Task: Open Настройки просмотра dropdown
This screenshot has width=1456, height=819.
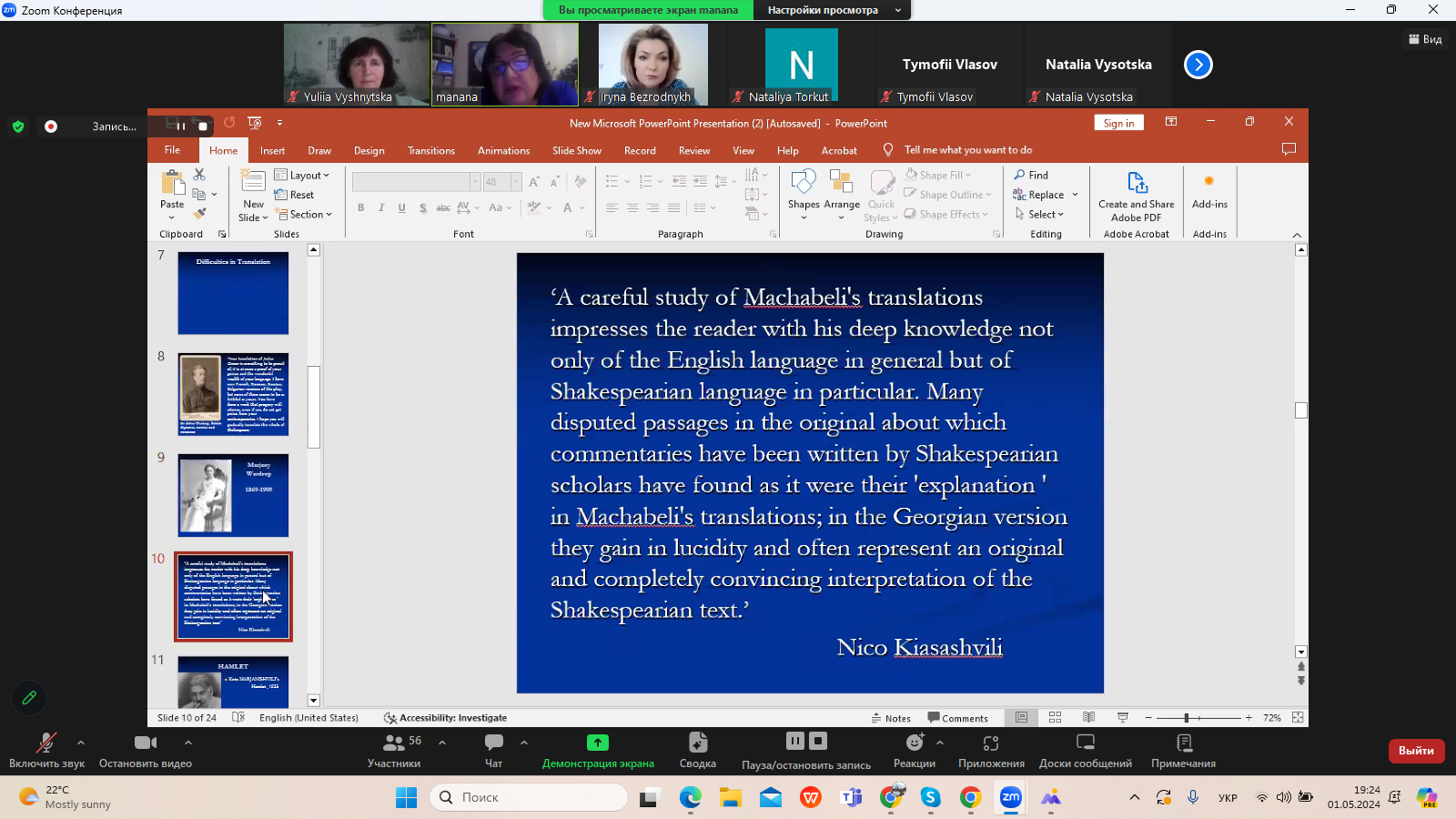Action: [x=832, y=10]
